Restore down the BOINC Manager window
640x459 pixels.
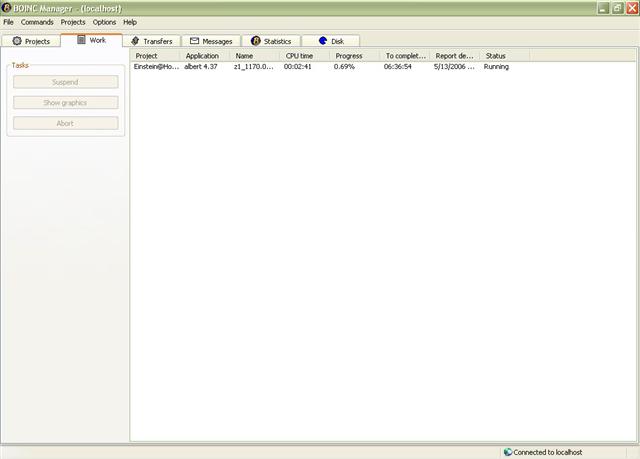[618, 8]
